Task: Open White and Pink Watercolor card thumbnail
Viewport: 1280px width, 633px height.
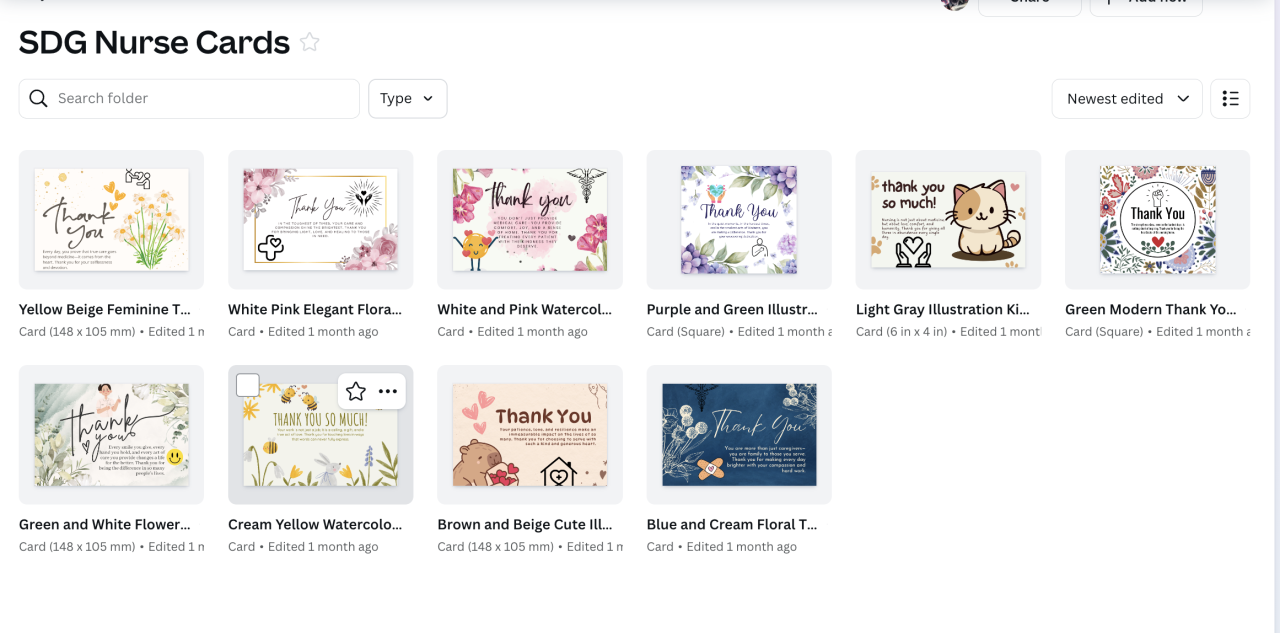Action: coord(530,220)
